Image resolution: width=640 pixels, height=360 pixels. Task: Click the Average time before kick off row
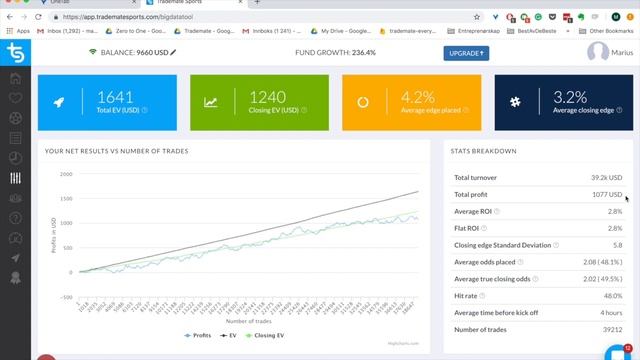pos(538,313)
